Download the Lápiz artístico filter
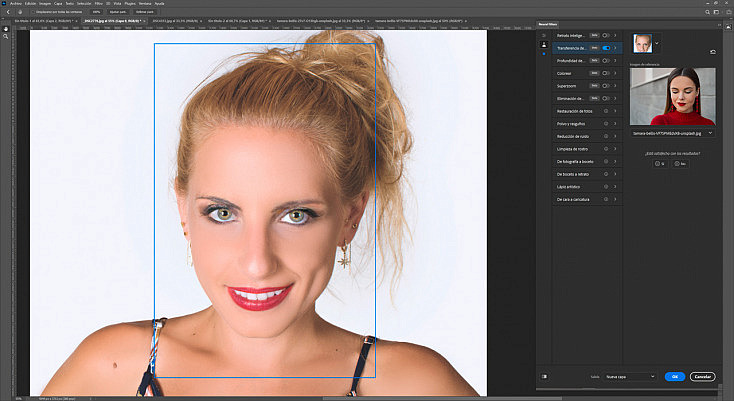 click(x=606, y=187)
